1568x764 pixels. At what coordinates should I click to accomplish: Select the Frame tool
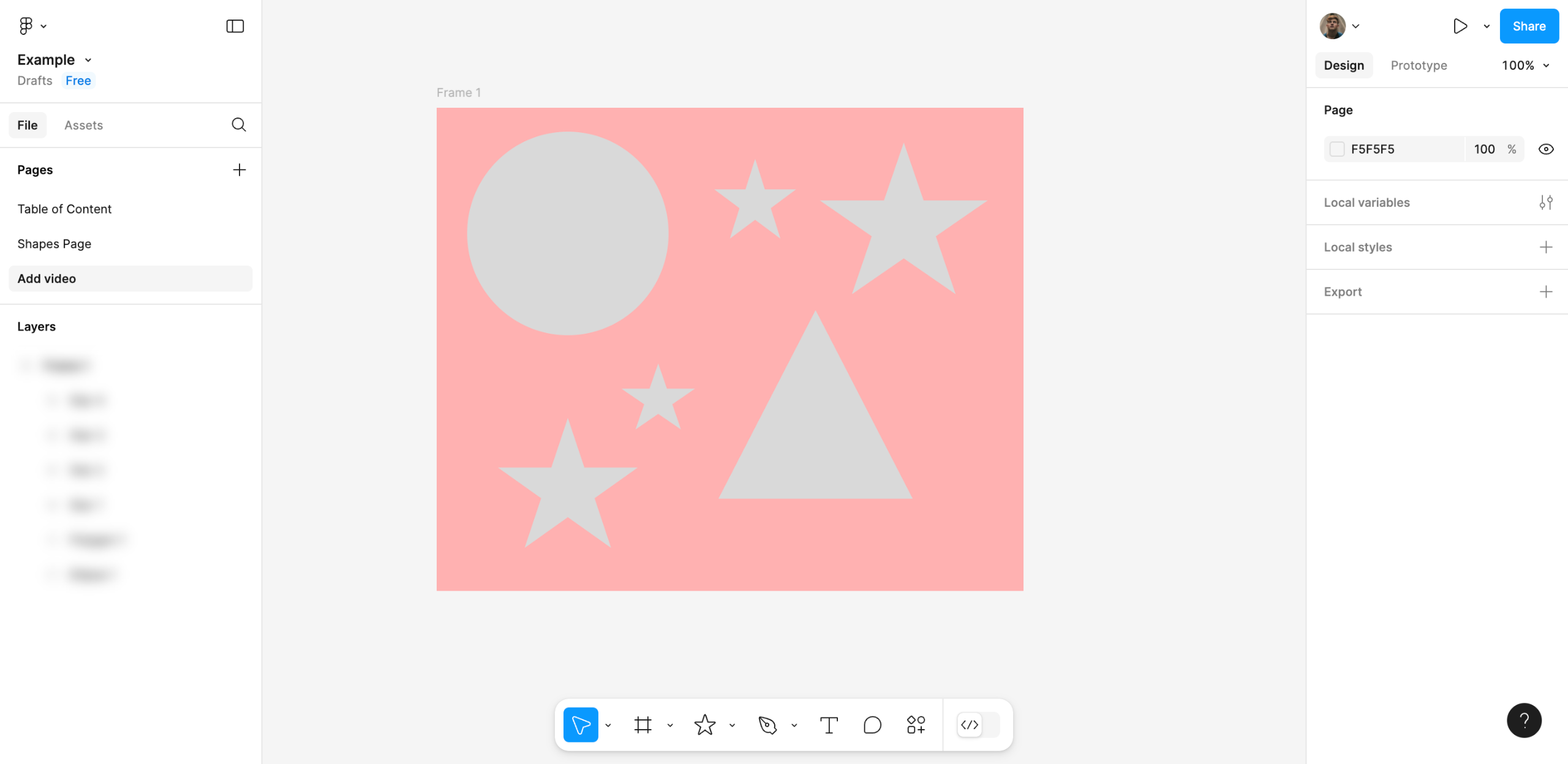[643, 725]
